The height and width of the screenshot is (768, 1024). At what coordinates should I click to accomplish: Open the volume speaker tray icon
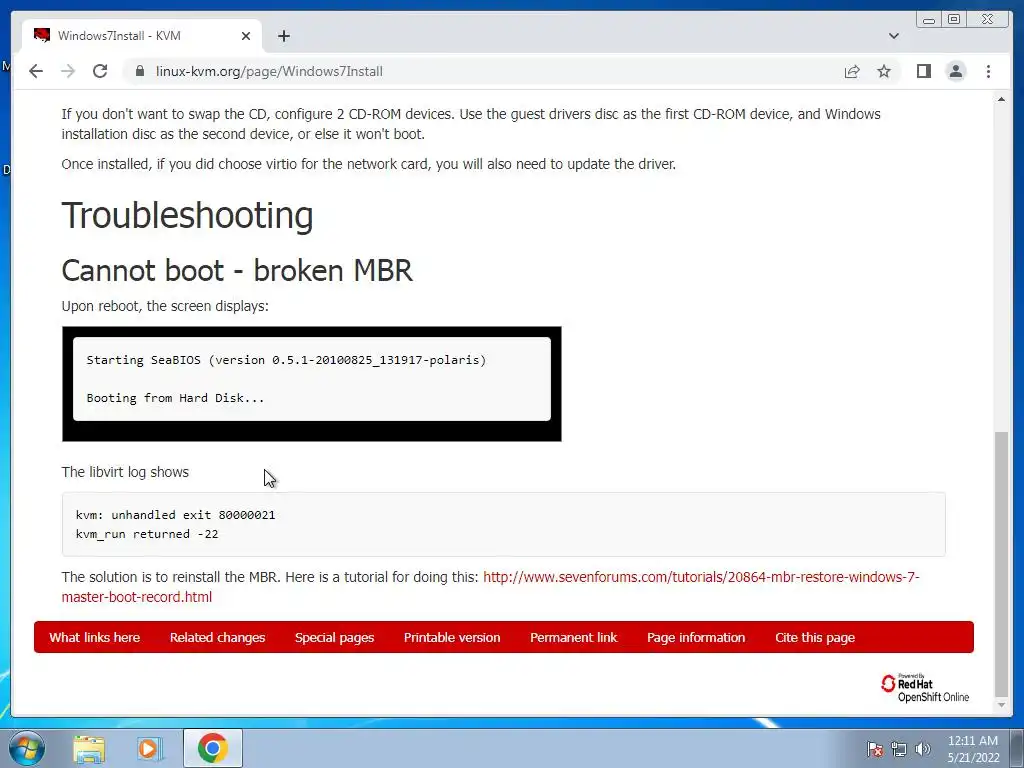[922, 749]
